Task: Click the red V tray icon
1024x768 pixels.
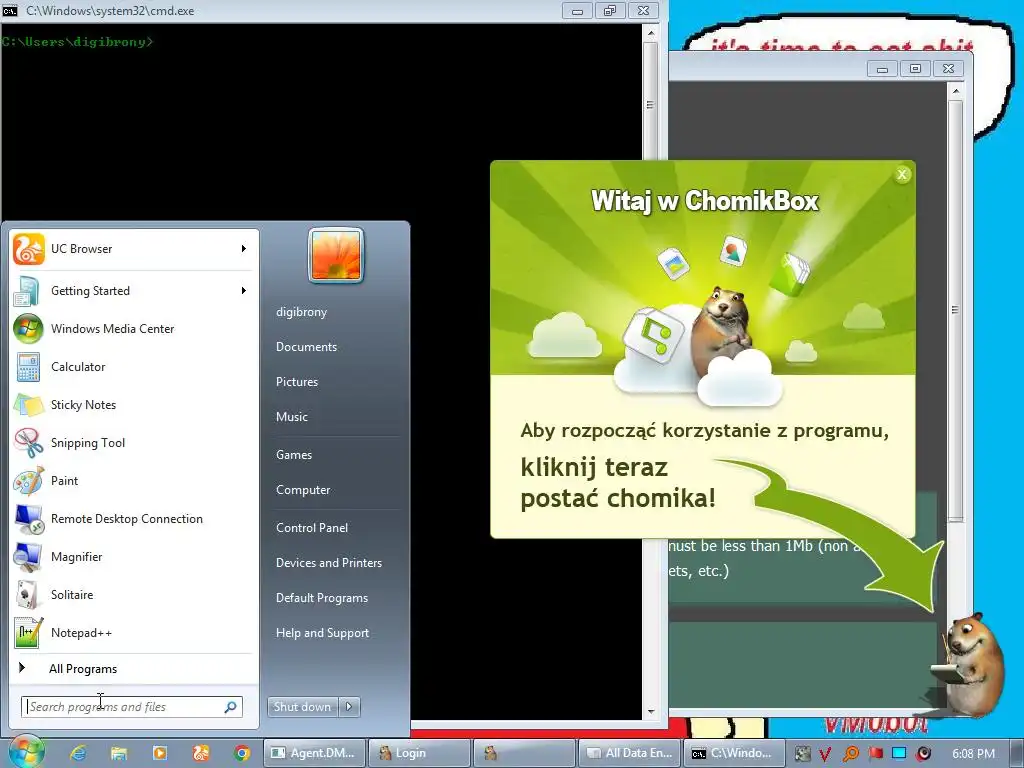Action: (825, 754)
